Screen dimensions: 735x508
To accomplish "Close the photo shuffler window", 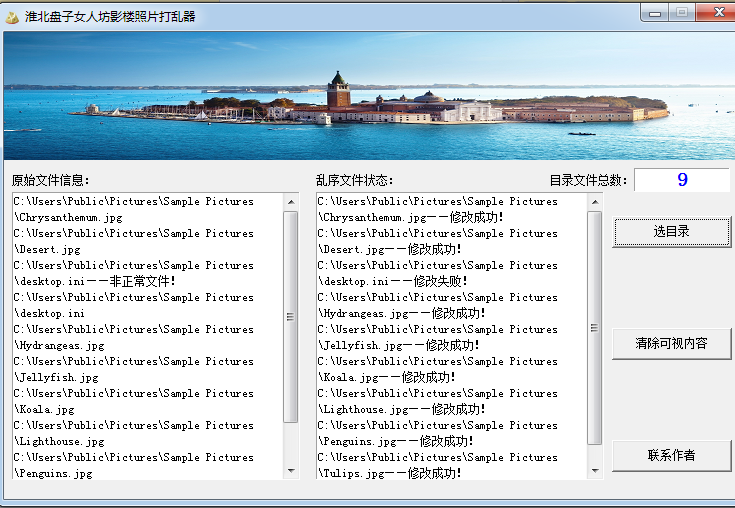I will [716, 13].
